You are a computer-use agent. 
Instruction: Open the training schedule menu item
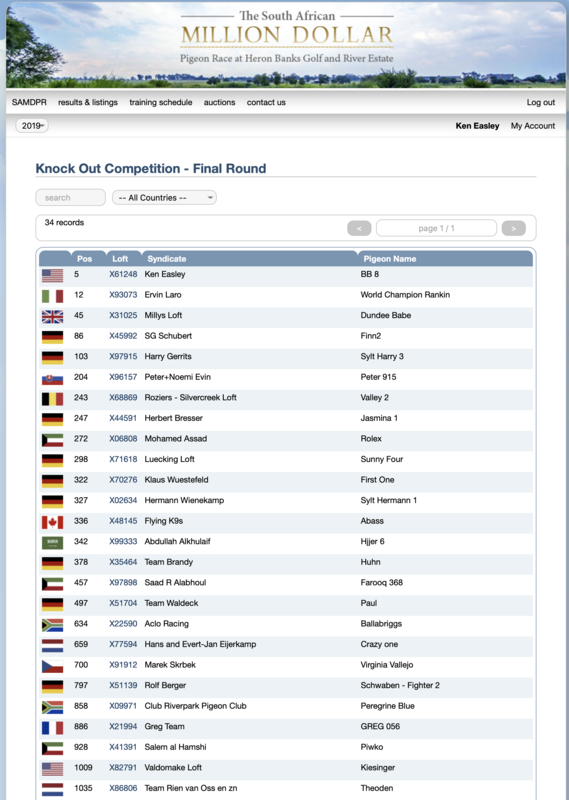pos(161,102)
